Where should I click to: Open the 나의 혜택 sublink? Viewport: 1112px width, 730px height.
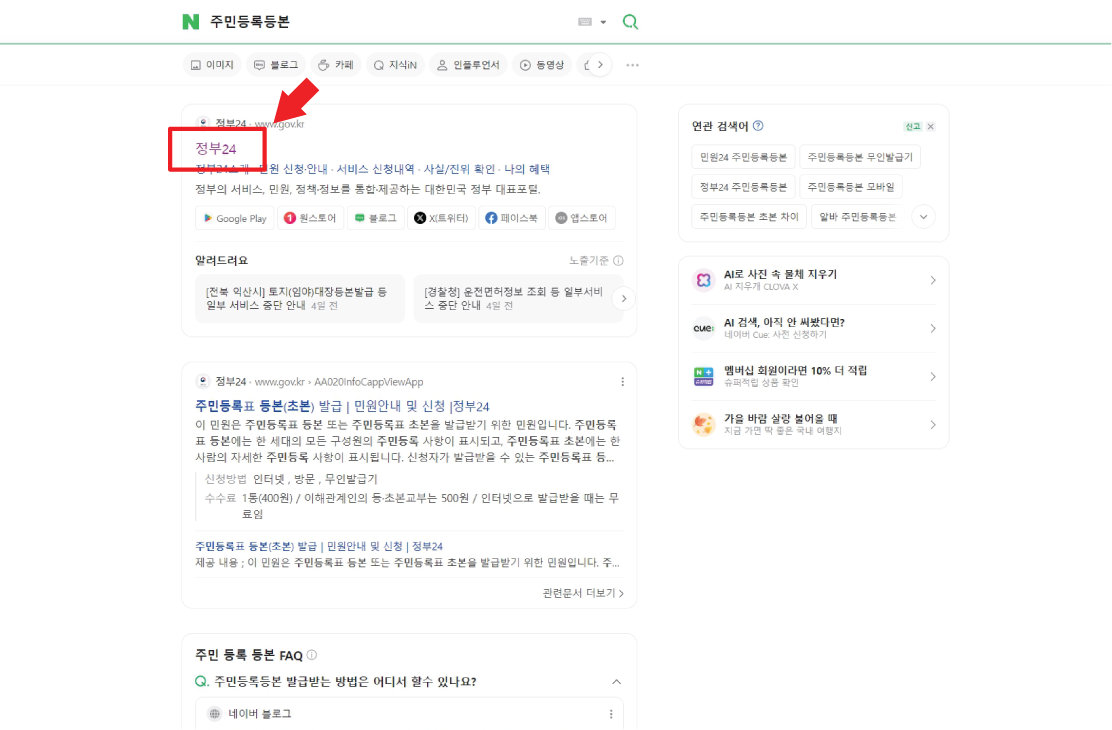click(527, 169)
